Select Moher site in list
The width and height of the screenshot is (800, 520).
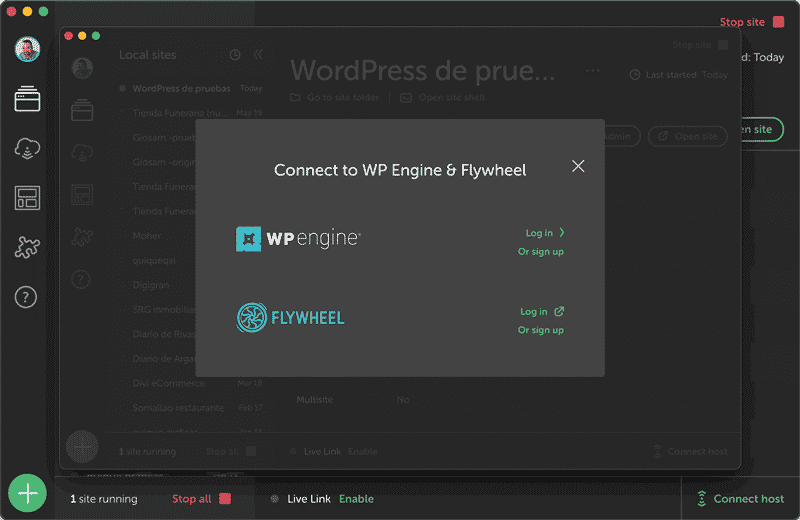pos(147,236)
